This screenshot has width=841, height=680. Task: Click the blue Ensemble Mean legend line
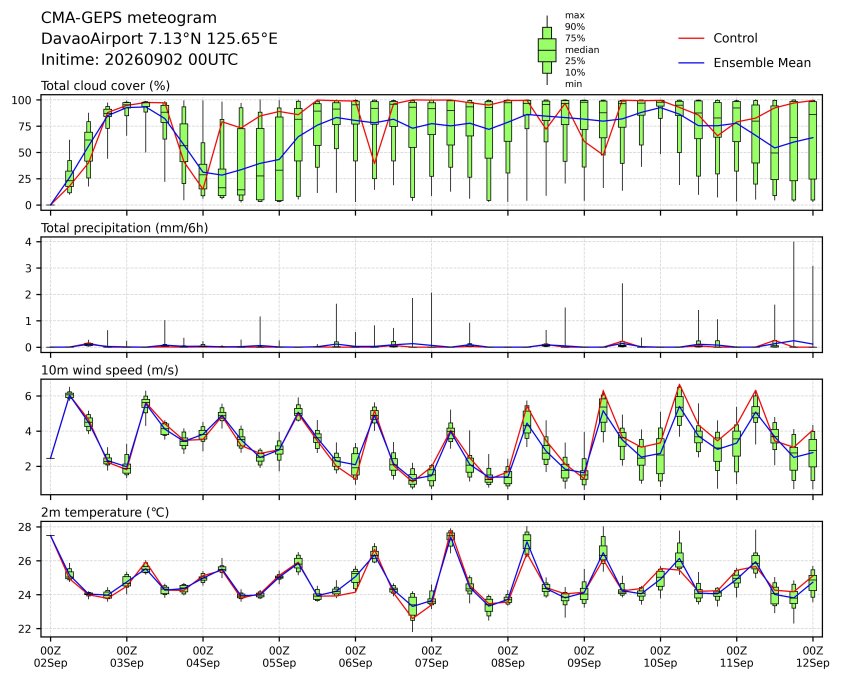pos(691,63)
